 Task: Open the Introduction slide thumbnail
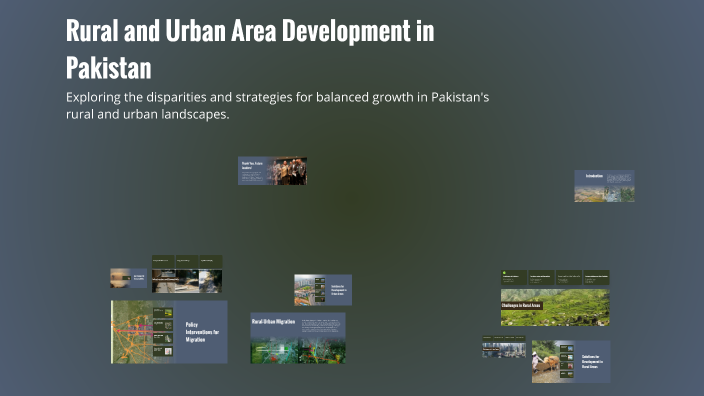pyautogui.click(x=604, y=186)
